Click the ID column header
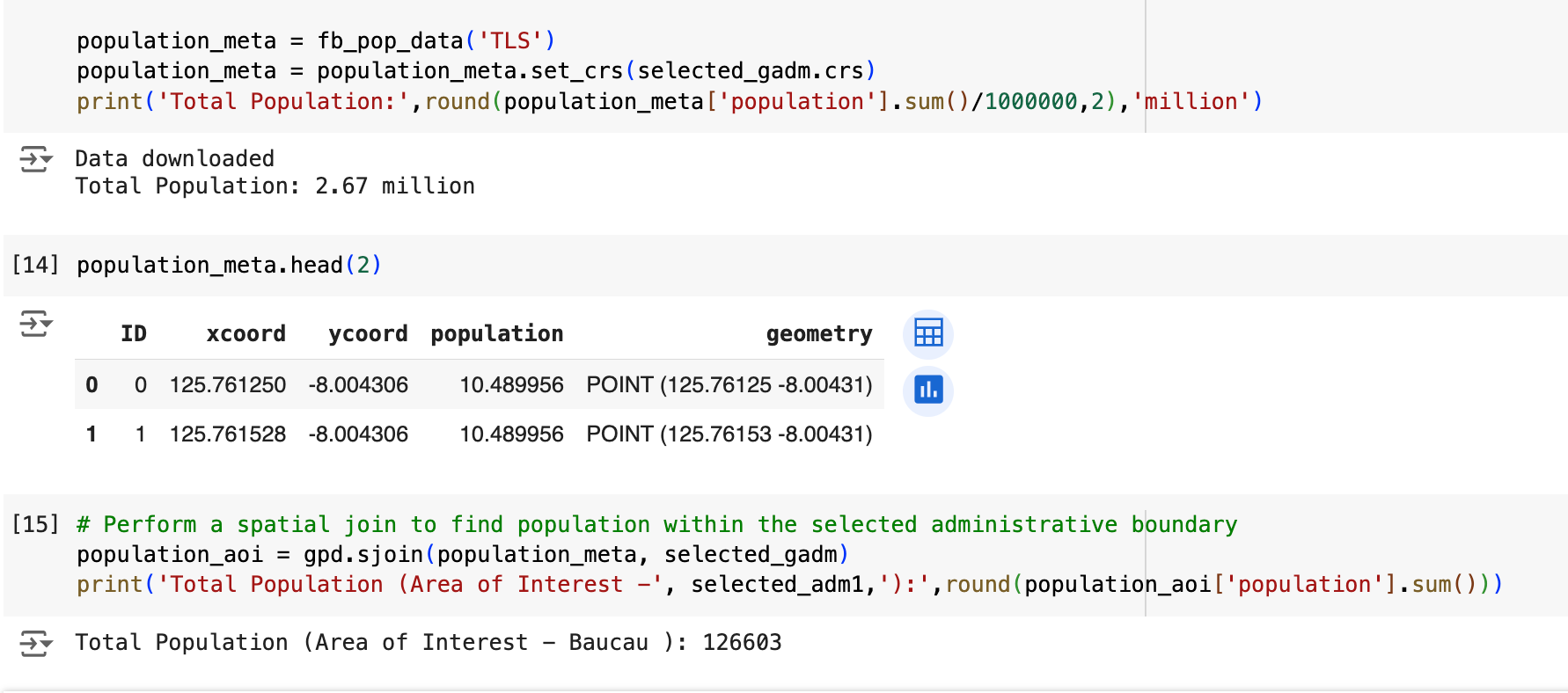The height and width of the screenshot is (693, 1568). [134, 334]
